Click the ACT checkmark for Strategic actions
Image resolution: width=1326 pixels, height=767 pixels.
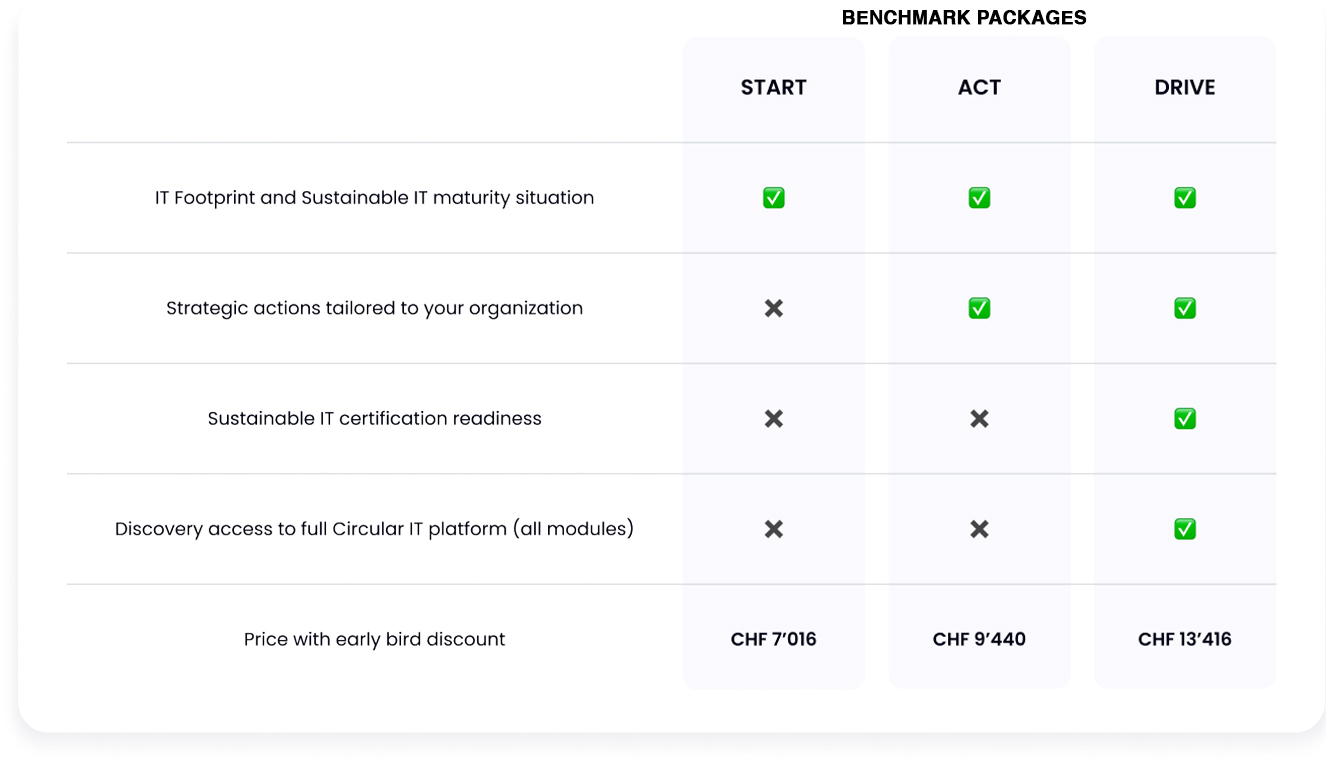pyautogui.click(x=979, y=308)
